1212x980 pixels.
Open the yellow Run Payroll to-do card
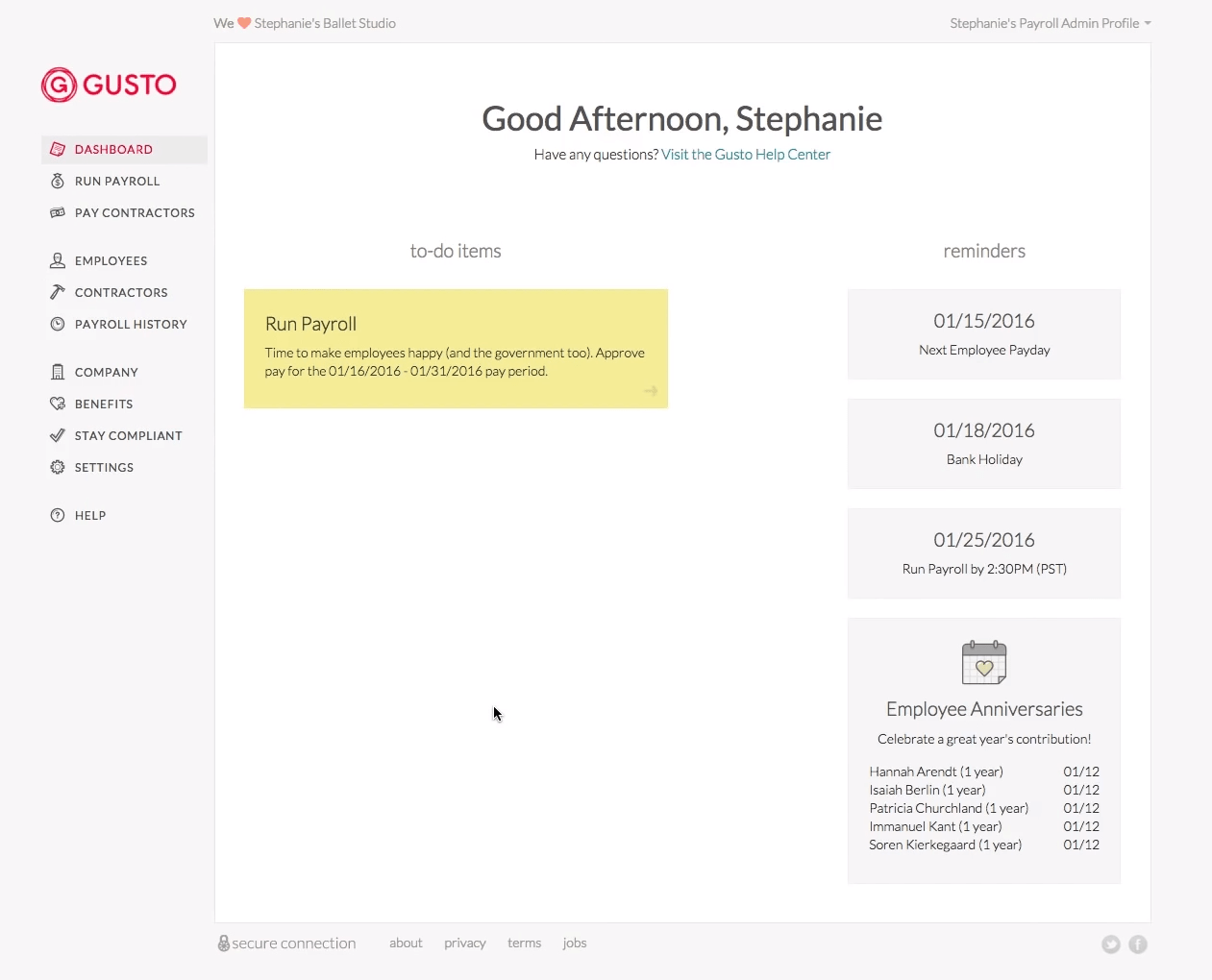456,349
